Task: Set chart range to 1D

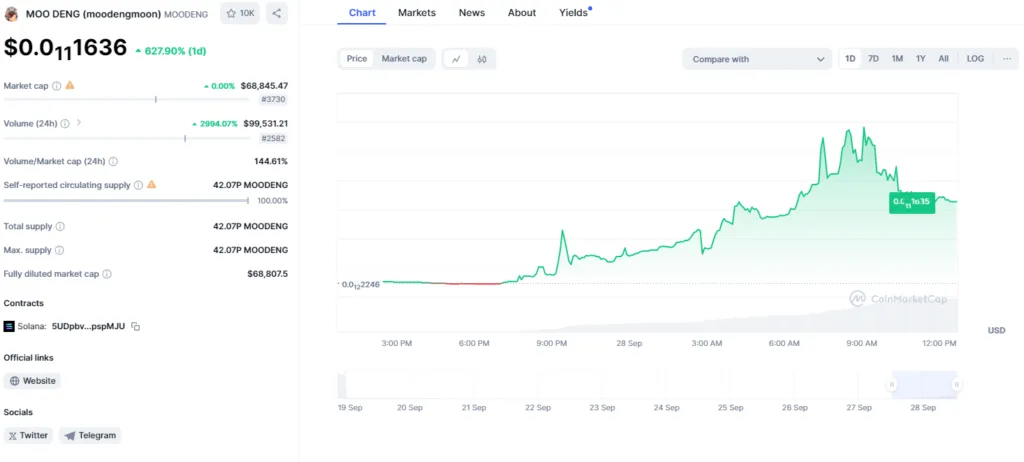Action: 850,59
